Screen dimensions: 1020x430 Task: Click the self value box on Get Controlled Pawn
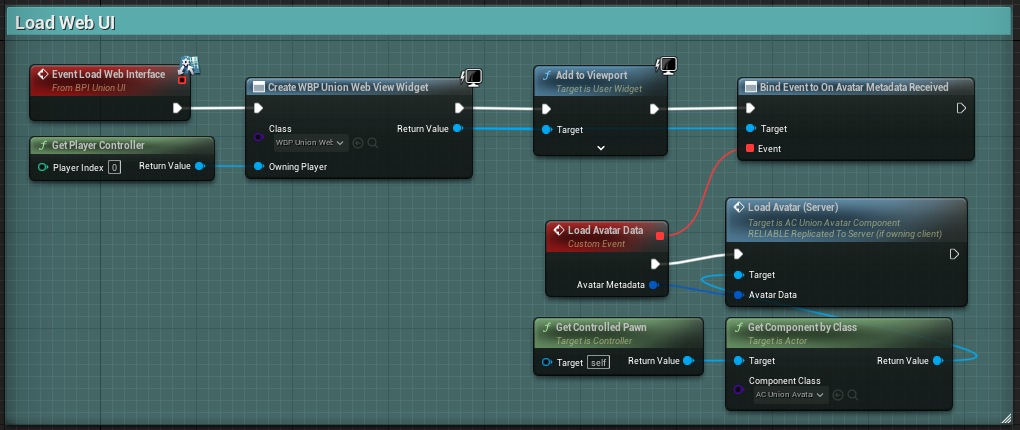[x=598, y=362]
